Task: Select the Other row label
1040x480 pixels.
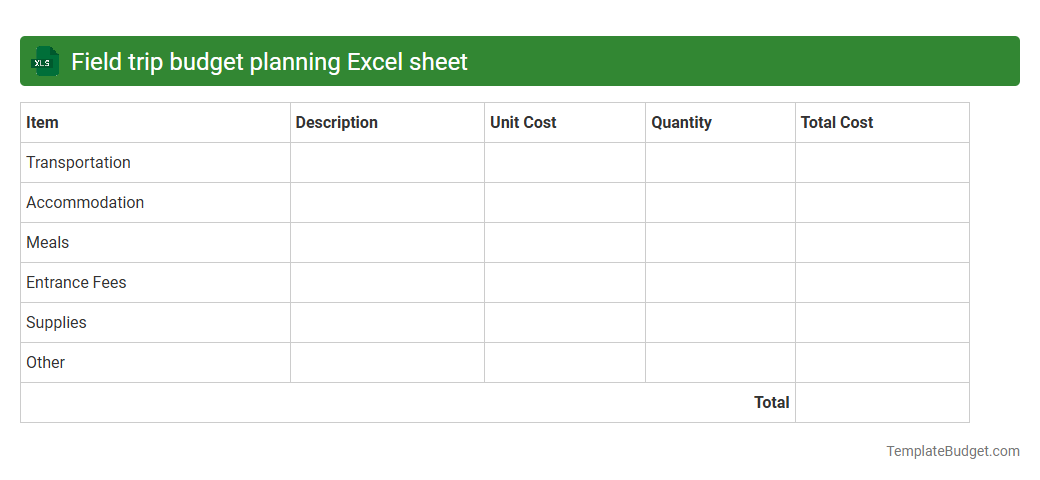Action: point(46,363)
